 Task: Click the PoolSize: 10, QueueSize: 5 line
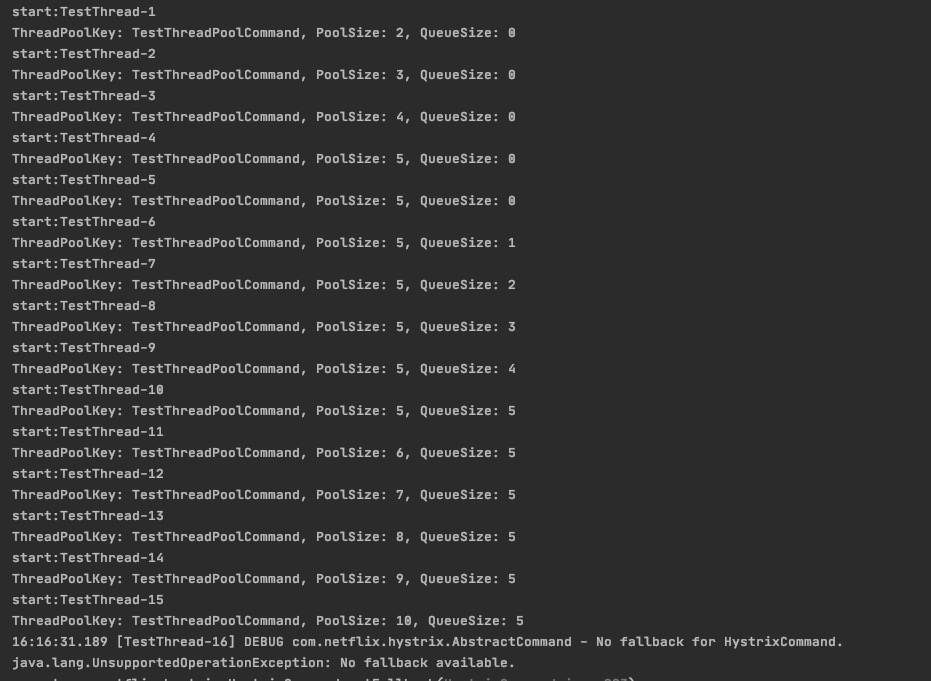pyautogui.click(x=267, y=621)
